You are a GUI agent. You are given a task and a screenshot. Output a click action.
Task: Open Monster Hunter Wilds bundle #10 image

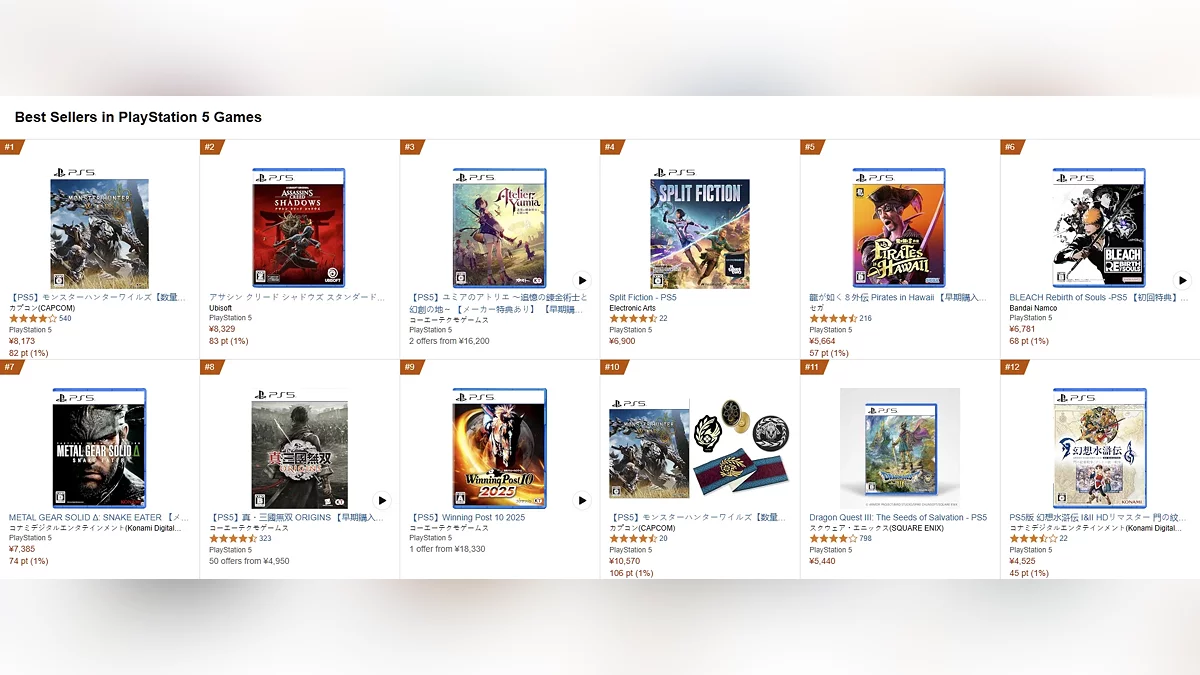[699, 448]
